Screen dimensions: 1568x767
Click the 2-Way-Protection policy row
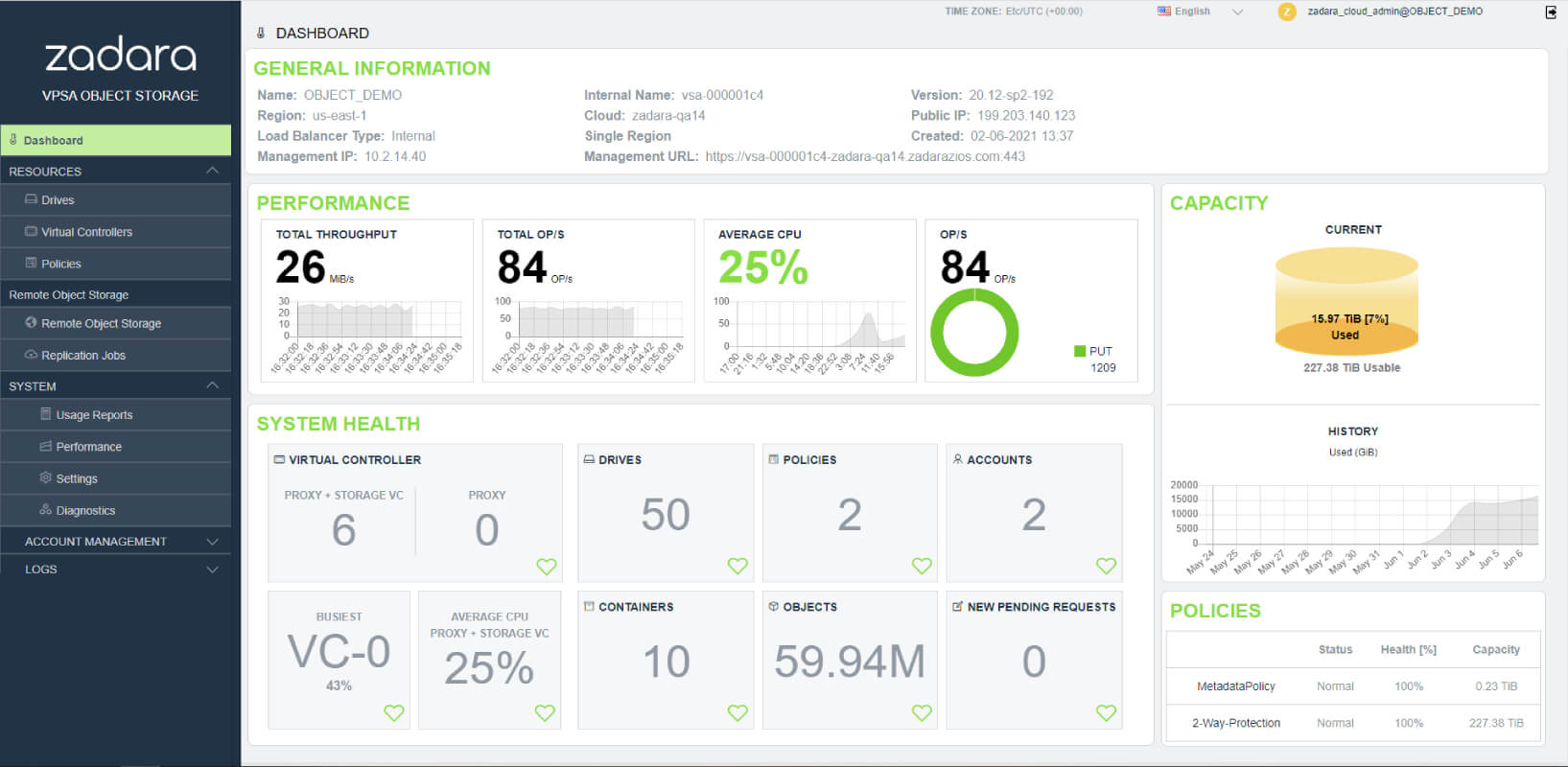pos(1353,723)
